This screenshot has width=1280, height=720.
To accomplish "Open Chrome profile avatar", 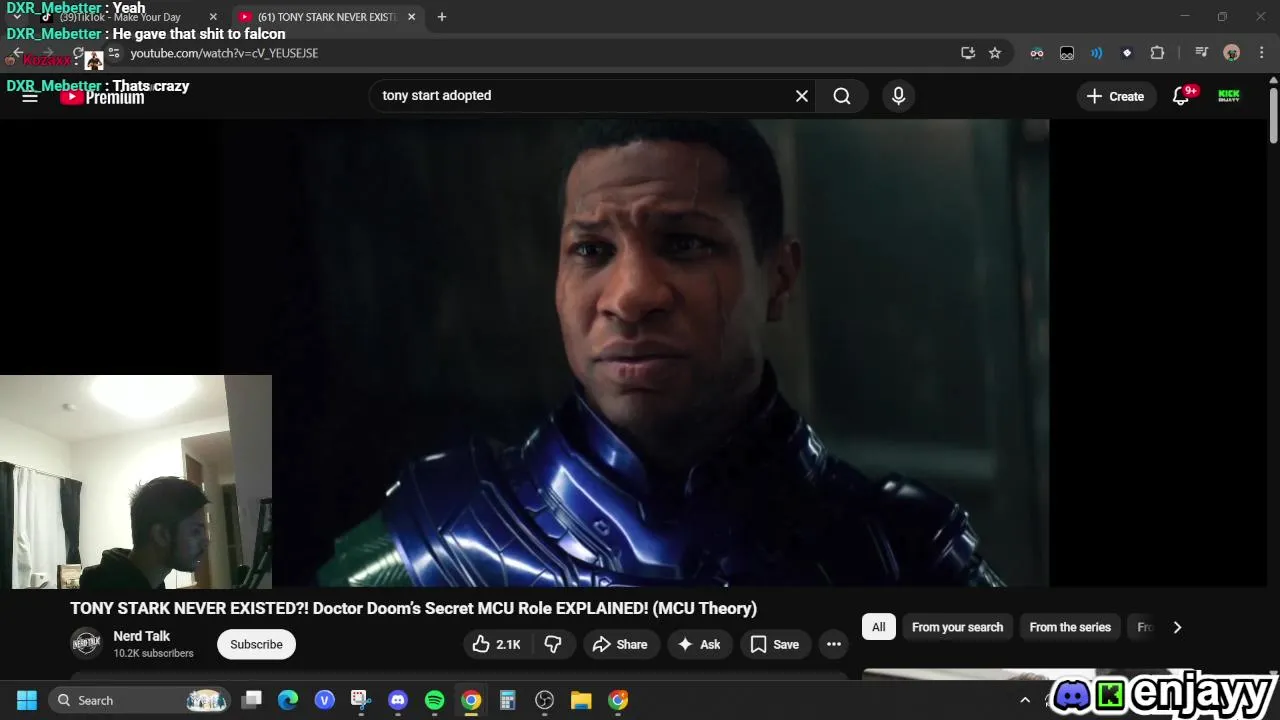I will coord(1232,53).
